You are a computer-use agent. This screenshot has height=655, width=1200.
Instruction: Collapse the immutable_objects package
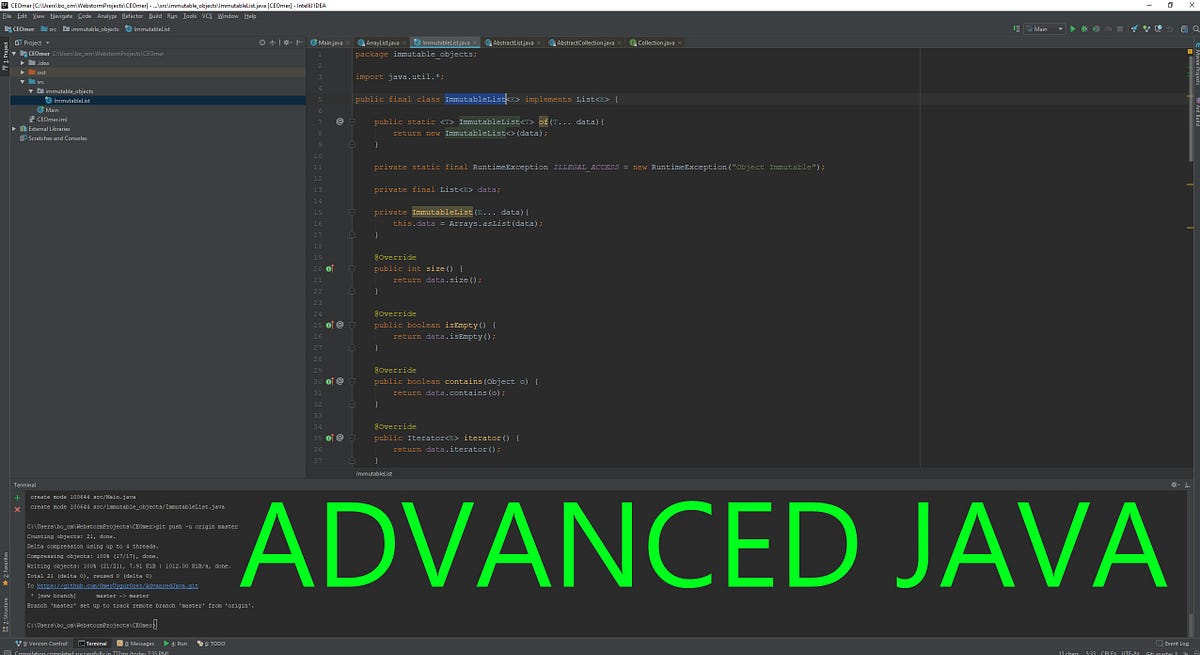[31, 90]
